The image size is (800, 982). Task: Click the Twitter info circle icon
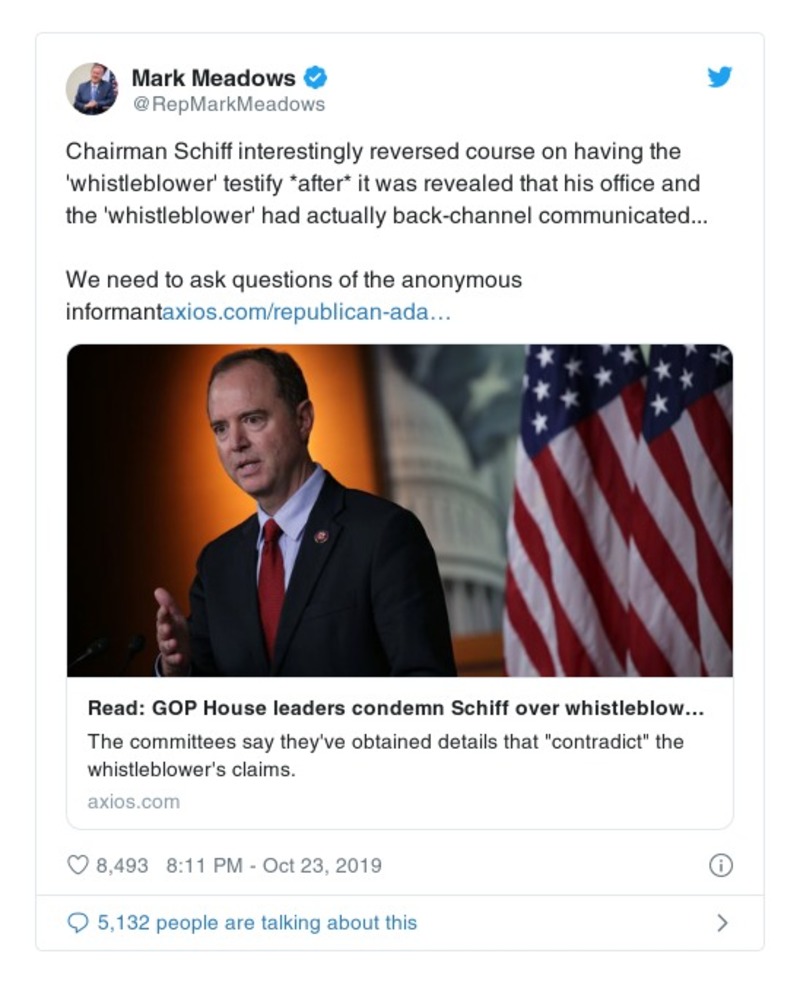point(720,865)
